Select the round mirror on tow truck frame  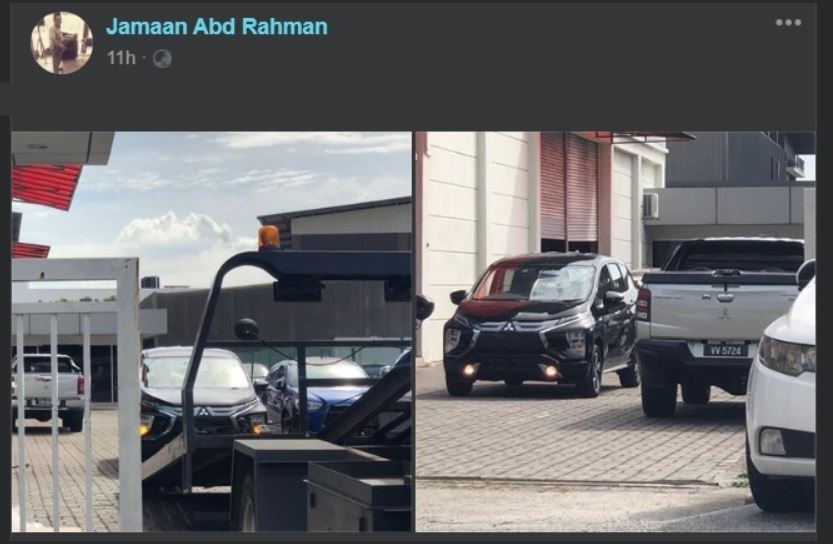[x=246, y=329]
